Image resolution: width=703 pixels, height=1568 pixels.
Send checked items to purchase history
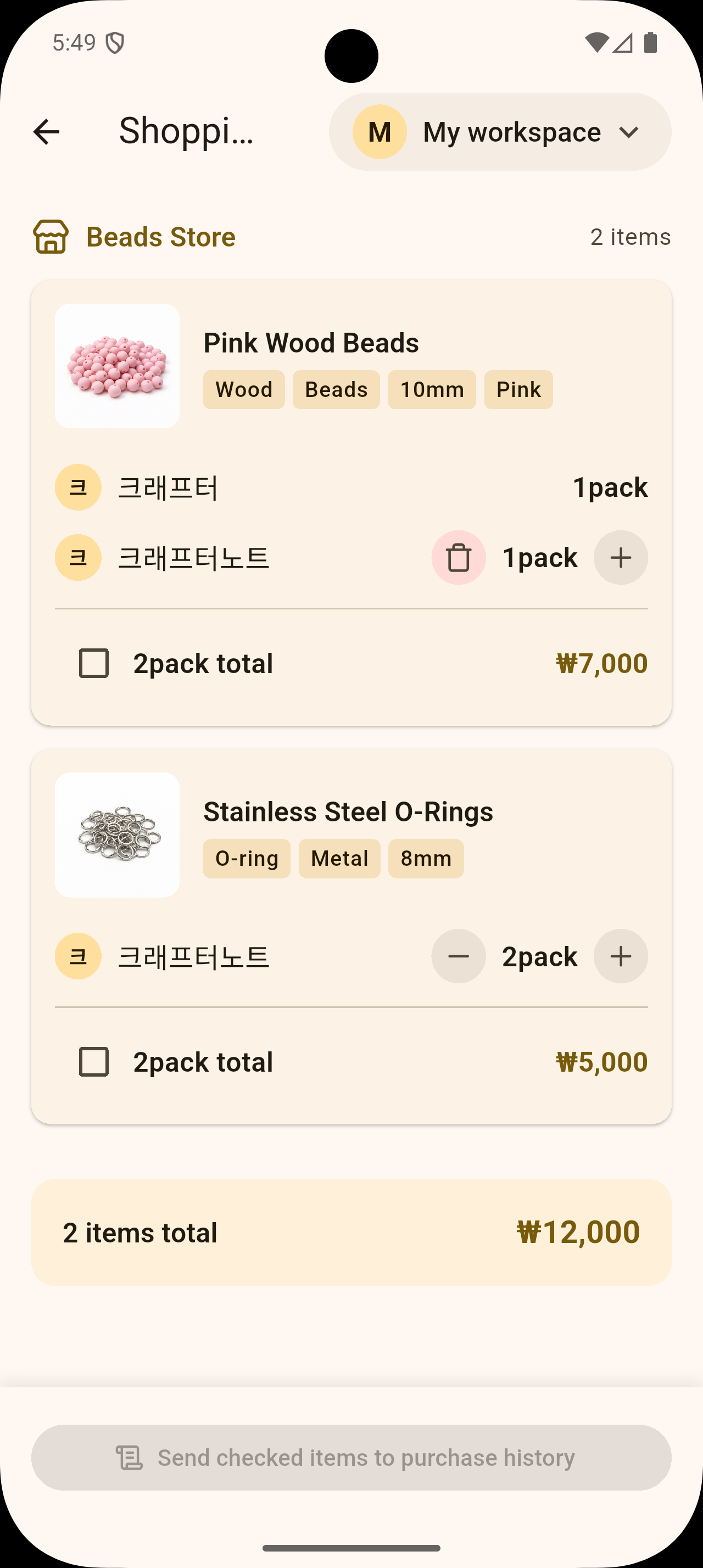351,1458
